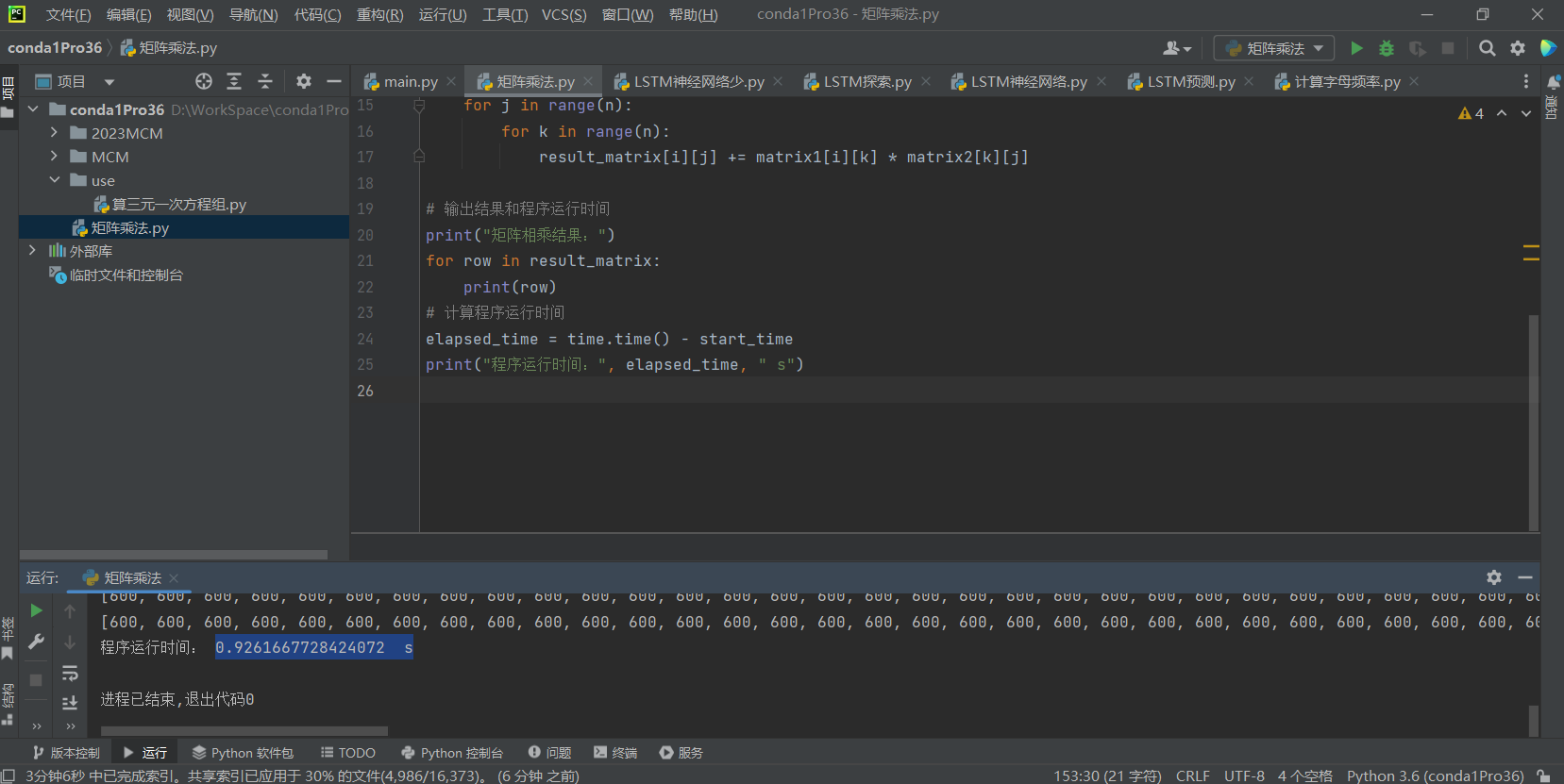Click scroll up arrow in run console
Screen dimensions: 1564x784
point(70,611)
